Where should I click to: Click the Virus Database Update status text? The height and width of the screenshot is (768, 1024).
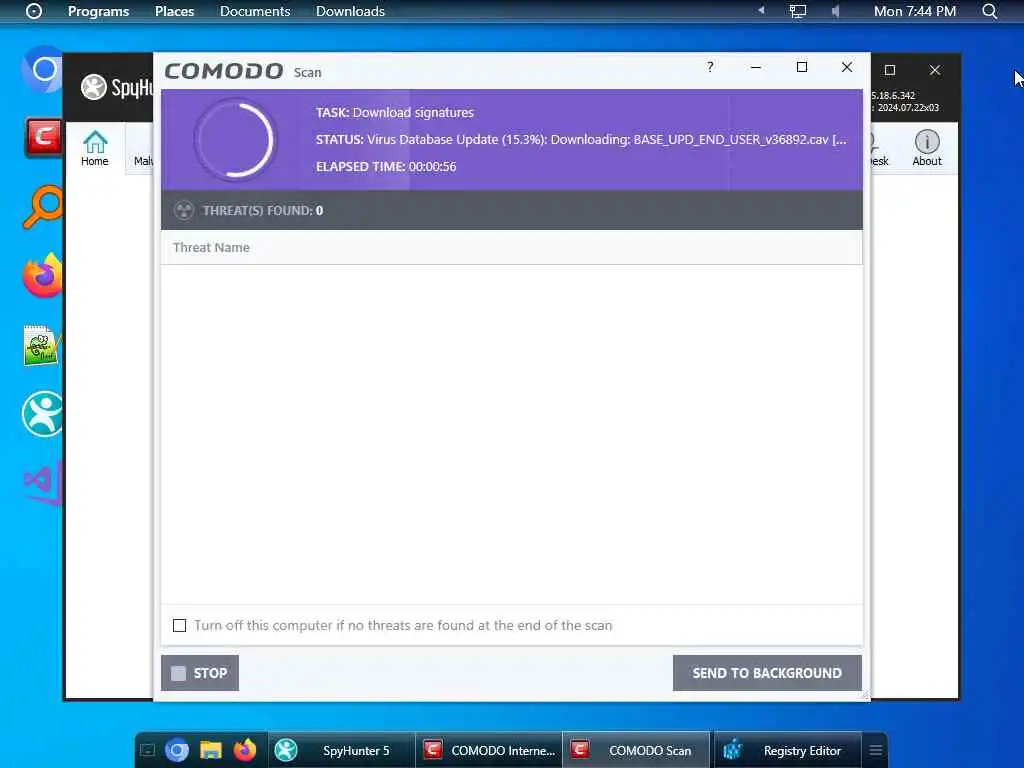pyautogui.click(x=581, y=139)
